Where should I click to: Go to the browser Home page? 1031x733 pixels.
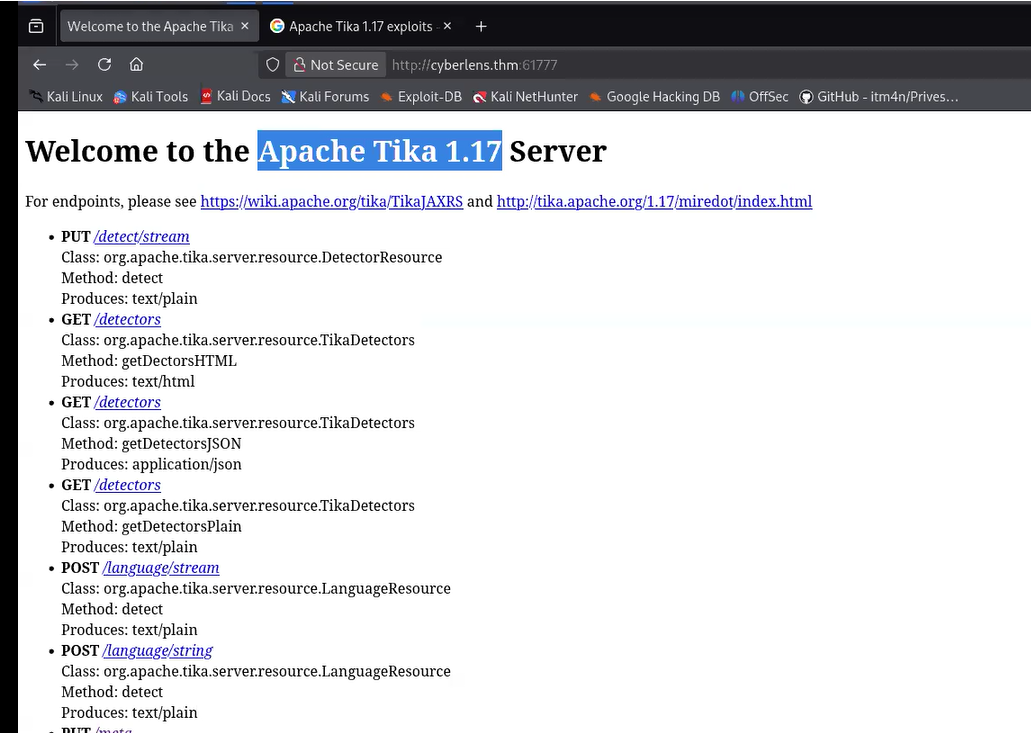(x=136, y=64)
